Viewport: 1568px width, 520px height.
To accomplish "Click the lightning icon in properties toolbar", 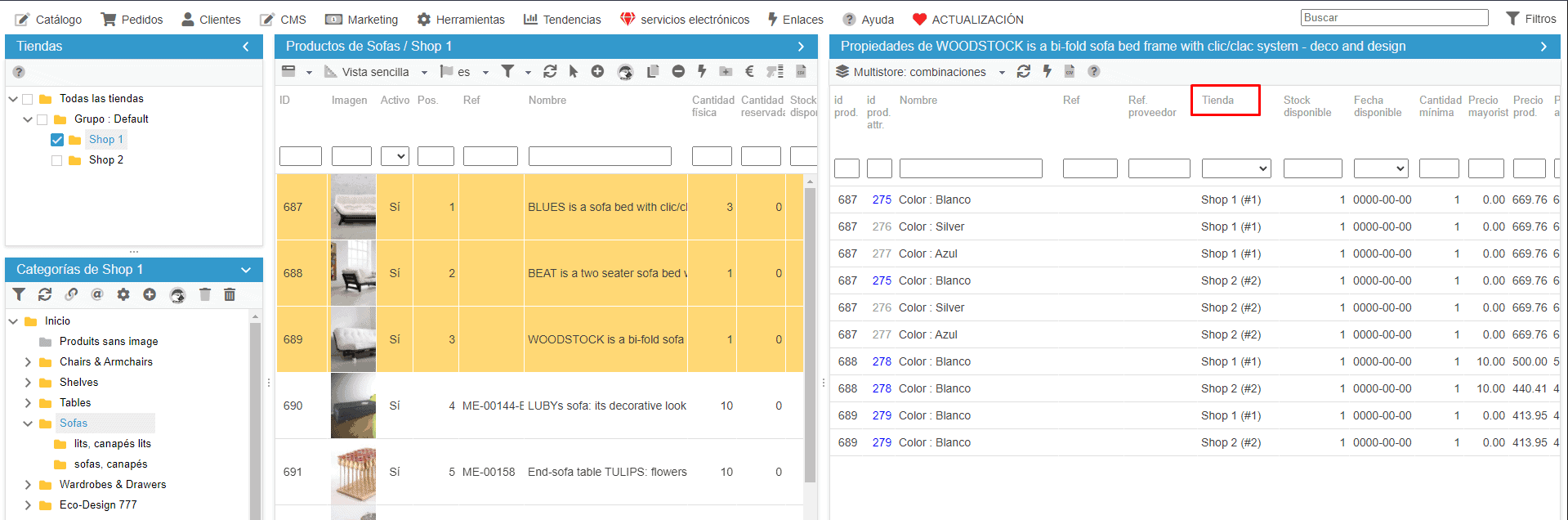I will click(1047, 72).
